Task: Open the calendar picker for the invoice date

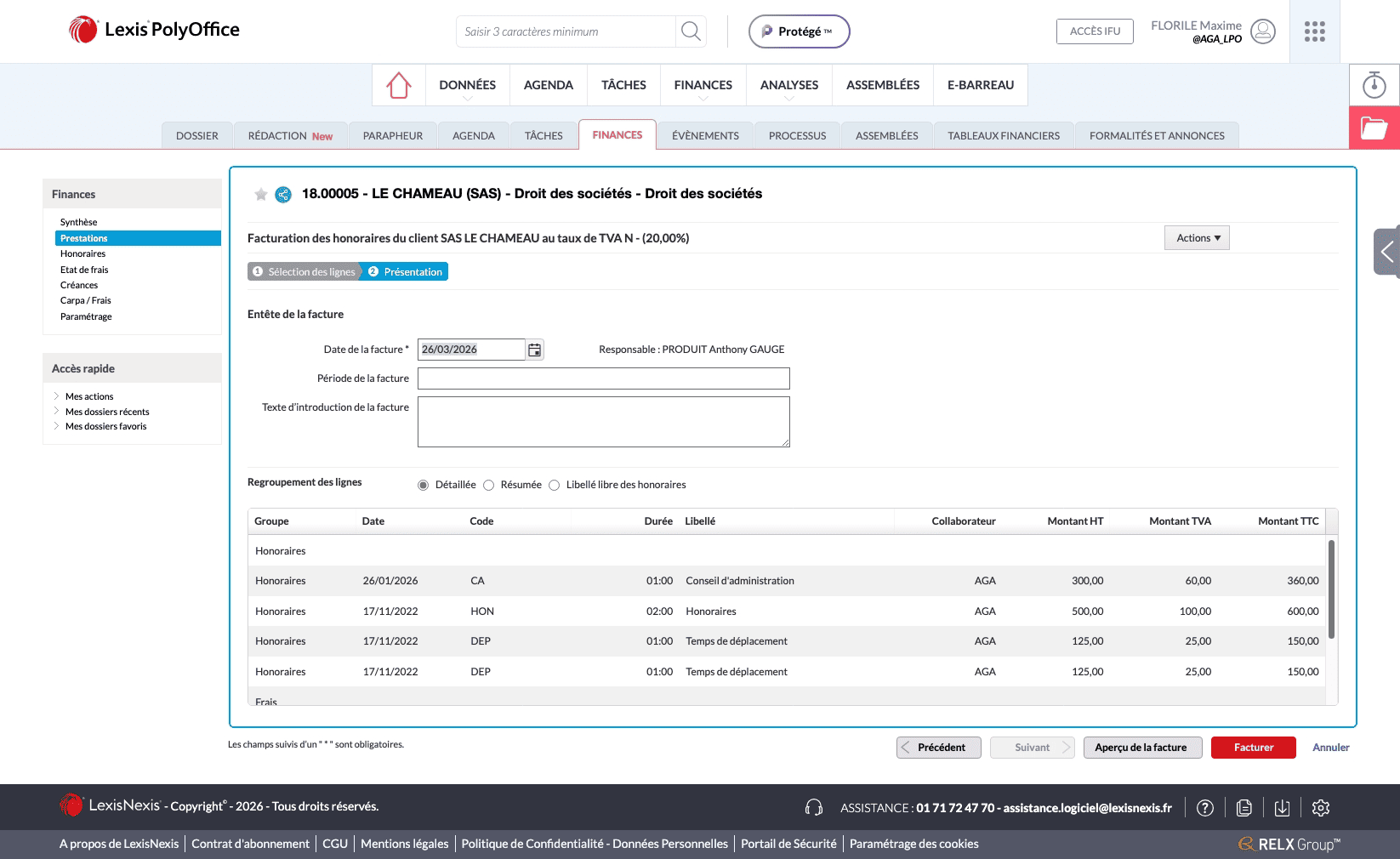Action: pyautogui.click(x=534, y=350)
